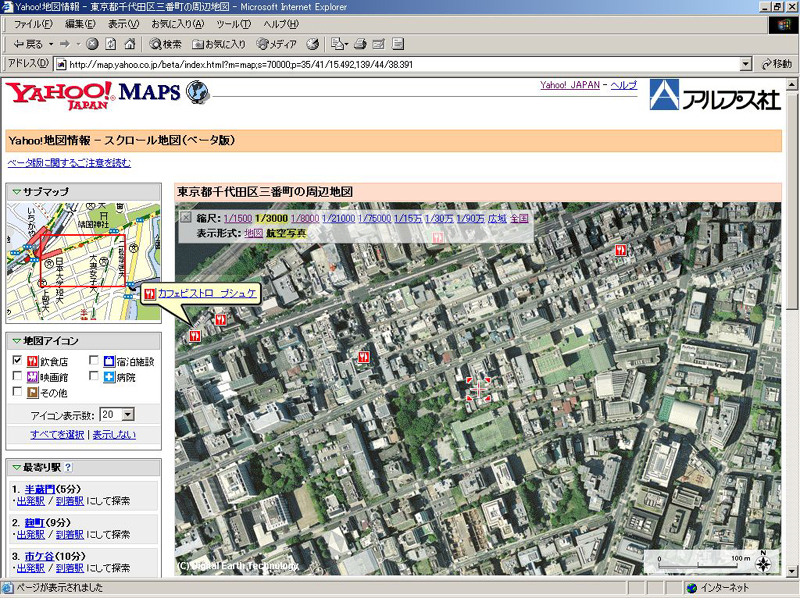Enable the 宿泊施設 (lodging) checkbox
Viewport: 800px width, 598px height.
(93, 360)
